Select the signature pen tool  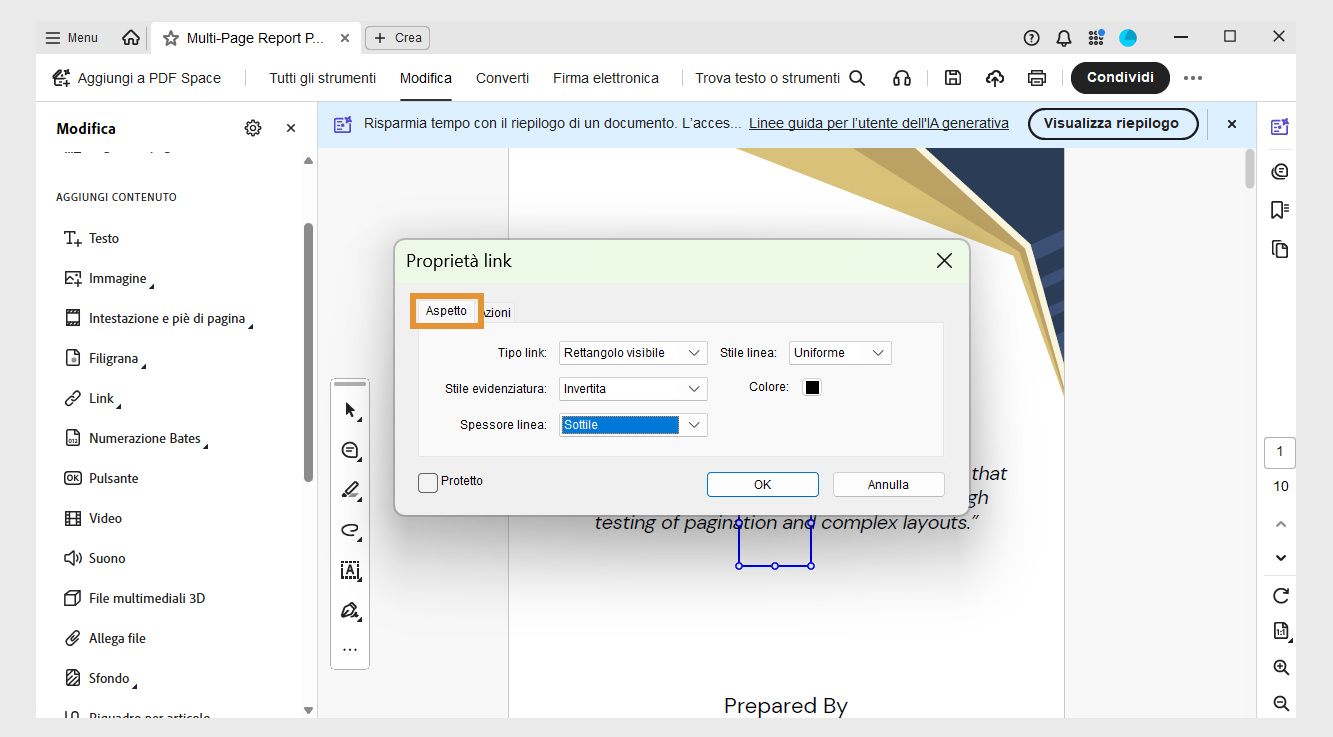coord(349,610)
